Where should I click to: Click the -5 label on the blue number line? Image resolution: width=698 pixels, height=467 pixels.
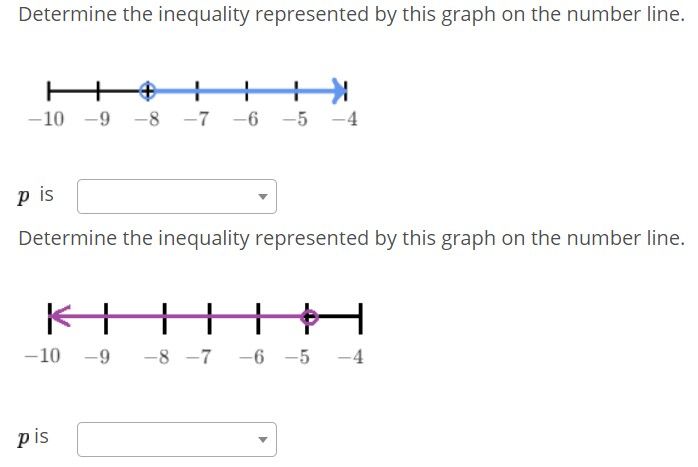(x=294, y=120)
